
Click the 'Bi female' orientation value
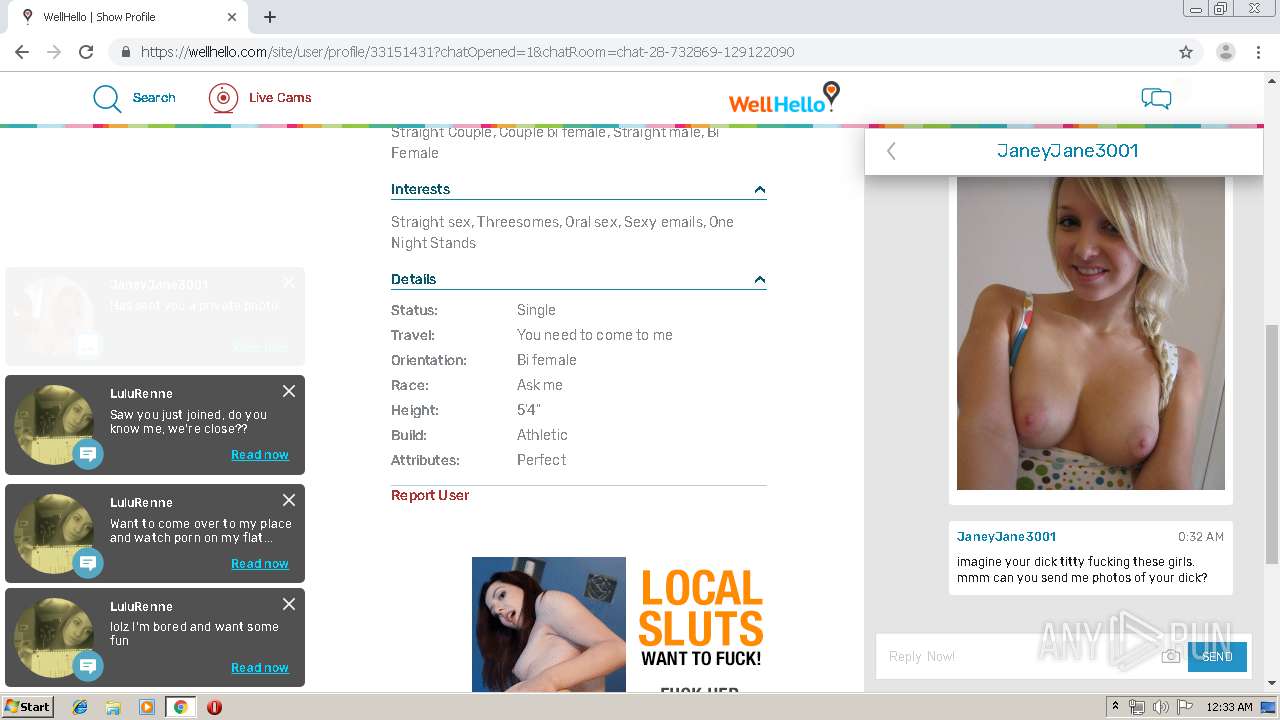(x=547, y=360)
